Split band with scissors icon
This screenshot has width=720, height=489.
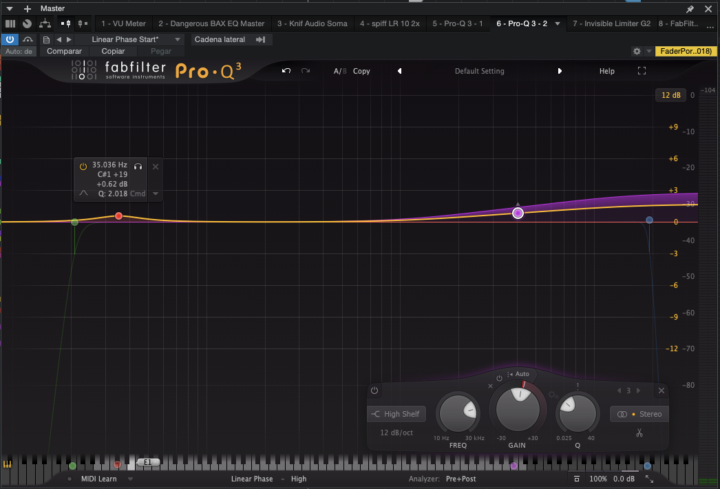[639, 433]
